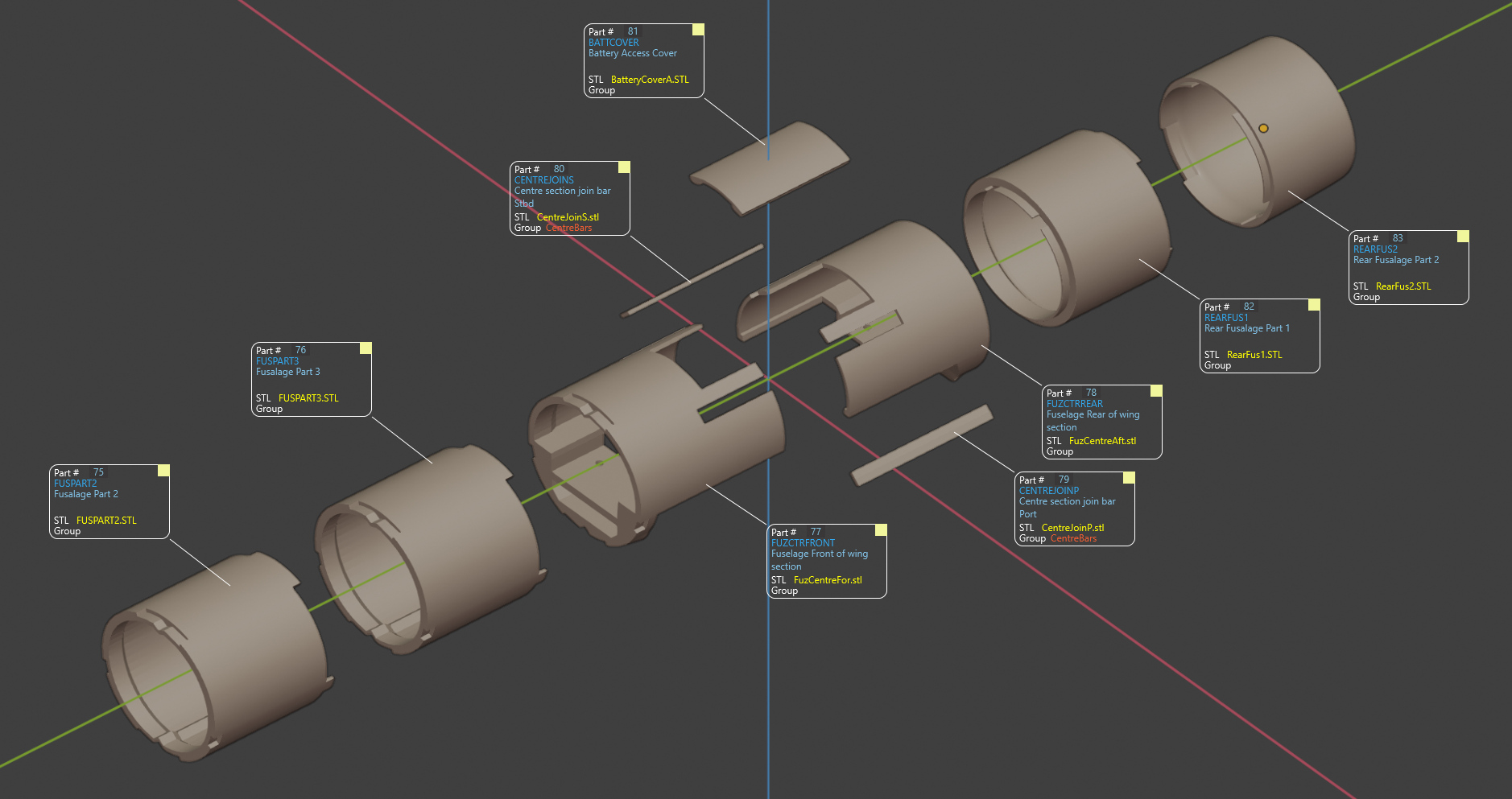
Task: Click the REARFUS2 part name
Action: pyautogui.click(x=1375, y=249)
